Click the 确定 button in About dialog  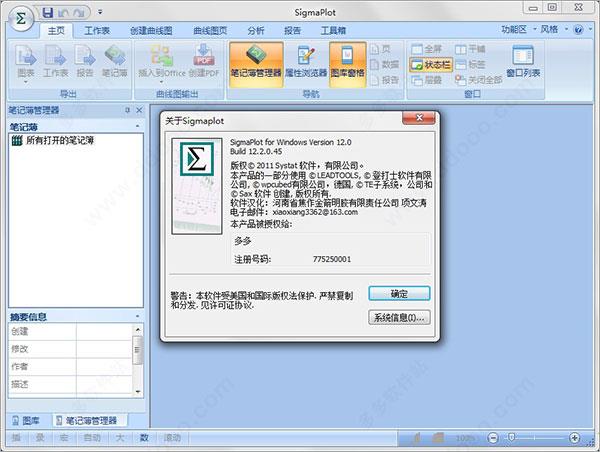(x=399, y=294)
